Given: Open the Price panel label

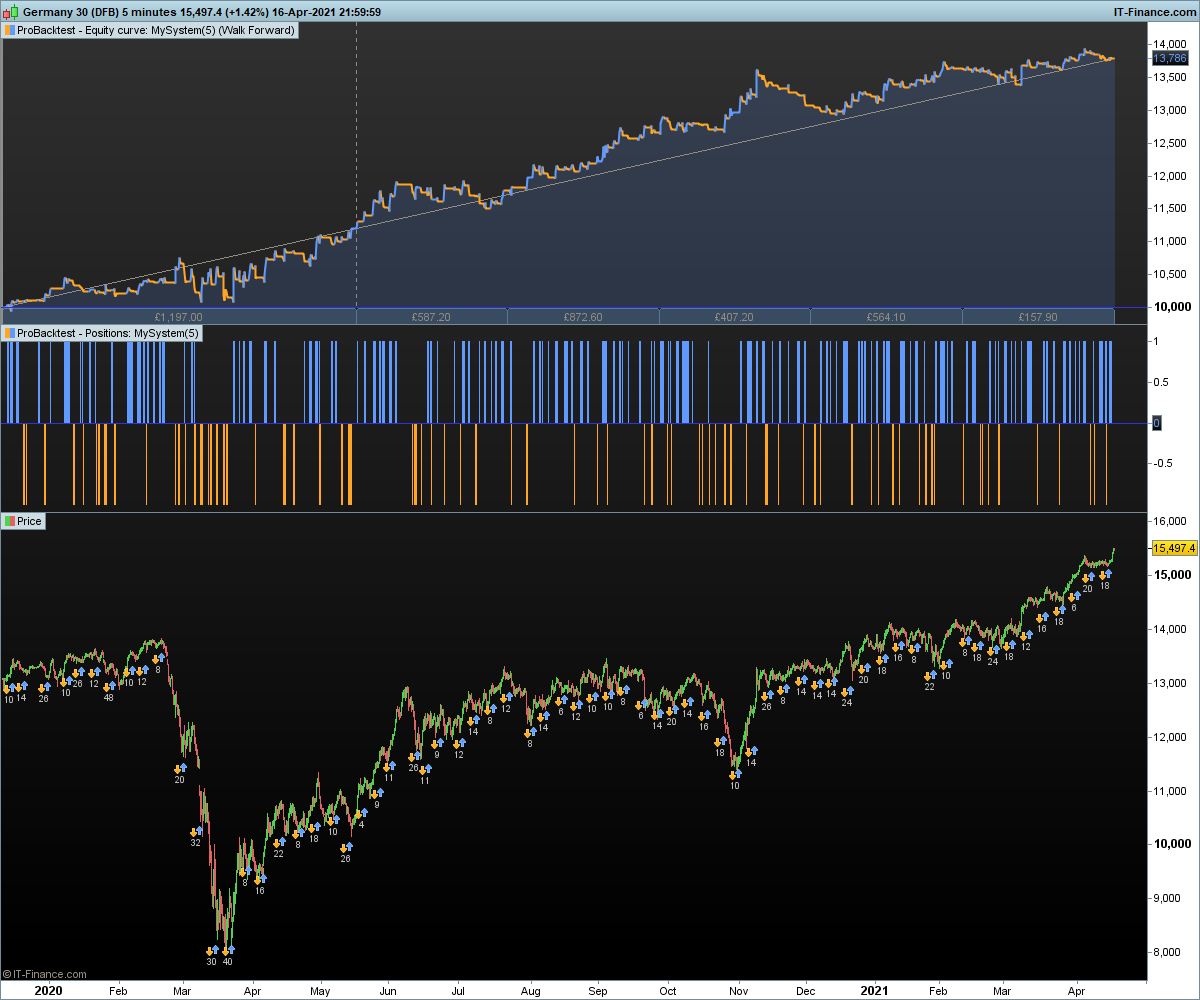Looking at the screenshot, I should tap(24, 521).
